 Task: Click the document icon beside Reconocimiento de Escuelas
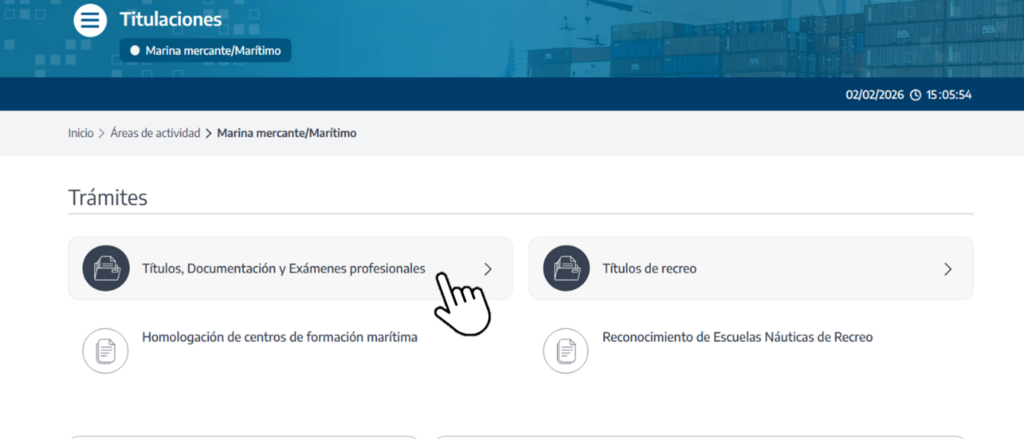pos(566,350)
